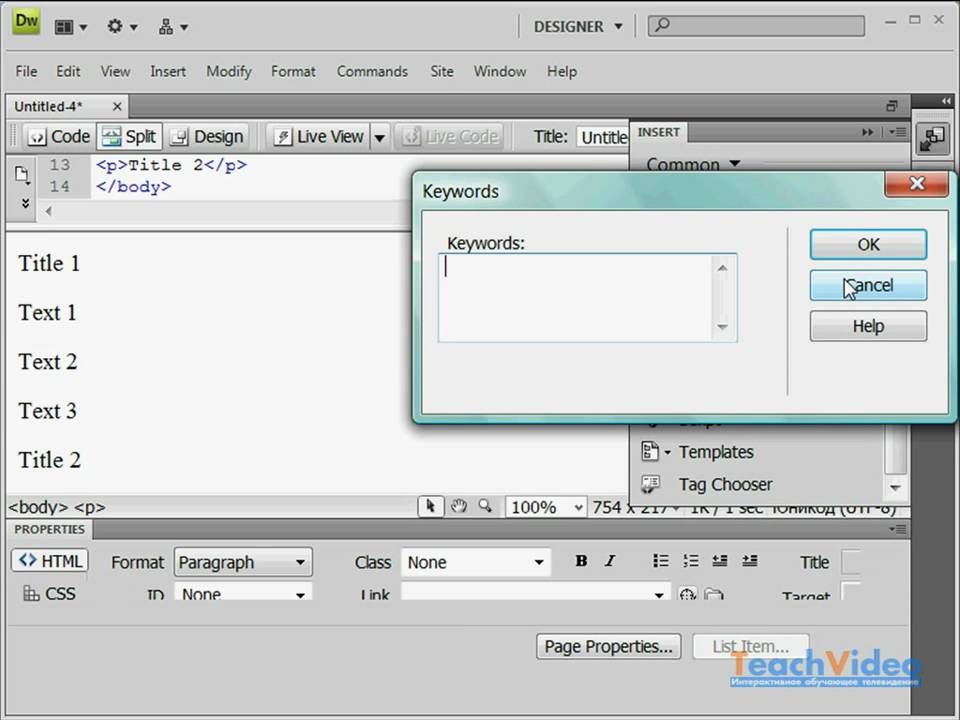Image resolution: width=960 pixels, height=720 pixels.
Task: Open the Help menu
Action: tap(561, 72)
